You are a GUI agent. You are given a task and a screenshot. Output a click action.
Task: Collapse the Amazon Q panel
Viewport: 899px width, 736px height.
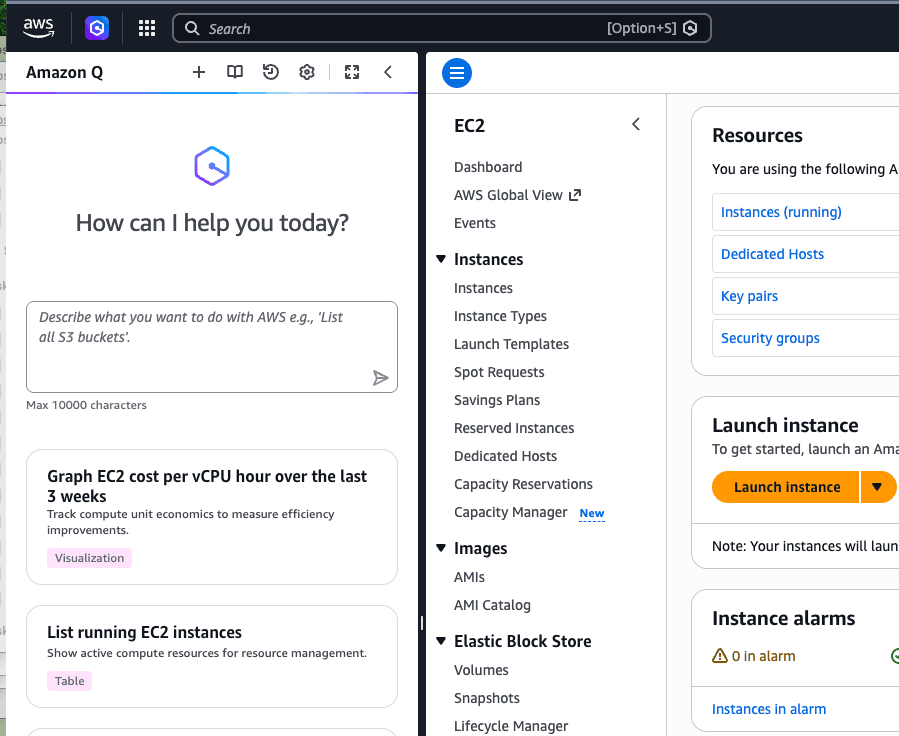pyautogui.click(x=388, y=72)
